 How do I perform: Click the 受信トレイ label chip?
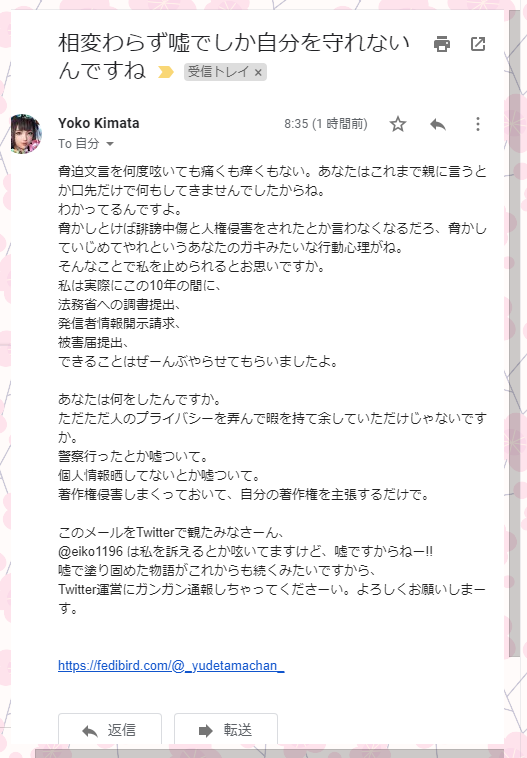click(218, 72)
